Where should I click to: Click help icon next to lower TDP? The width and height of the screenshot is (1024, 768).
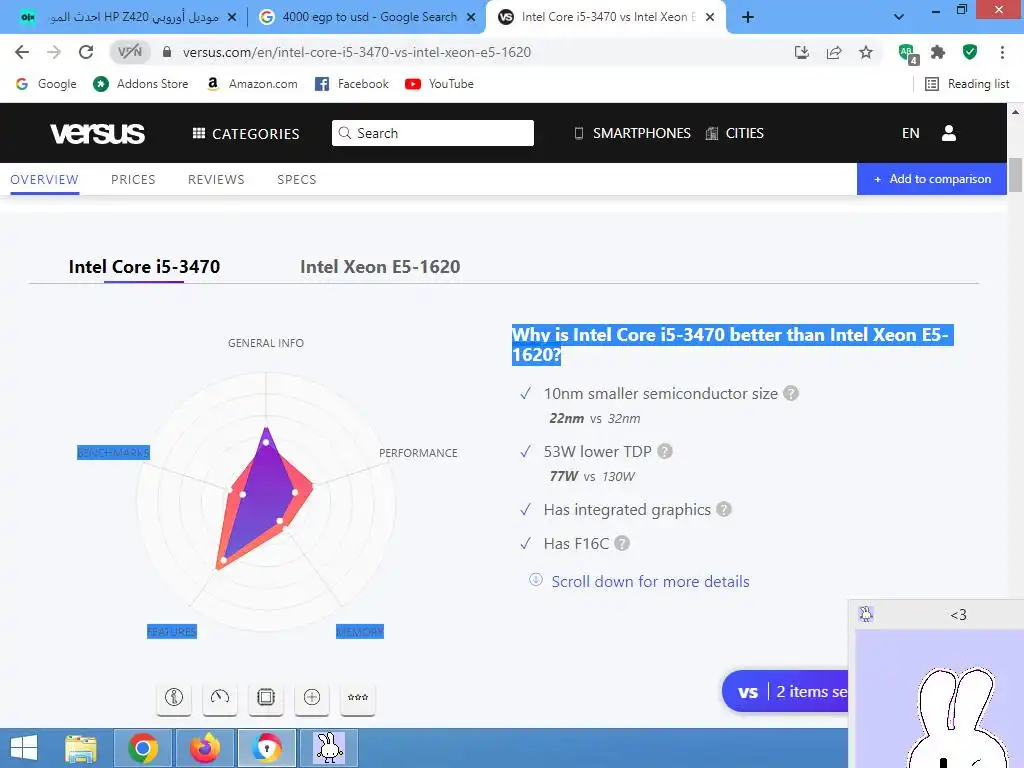(x=665, y=451)
